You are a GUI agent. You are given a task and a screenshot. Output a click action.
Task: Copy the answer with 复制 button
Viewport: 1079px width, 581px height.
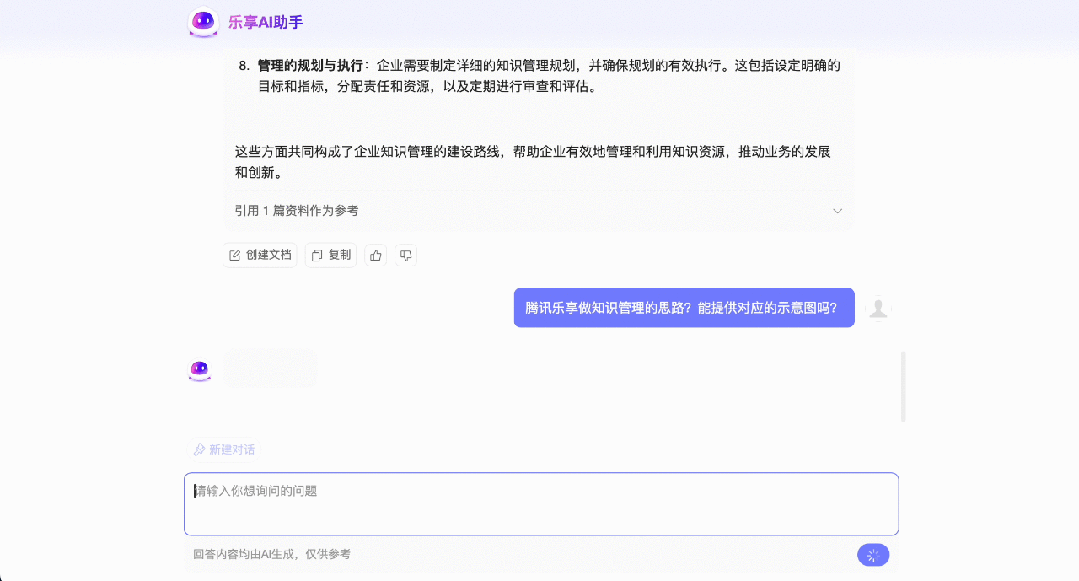[331, 255]
